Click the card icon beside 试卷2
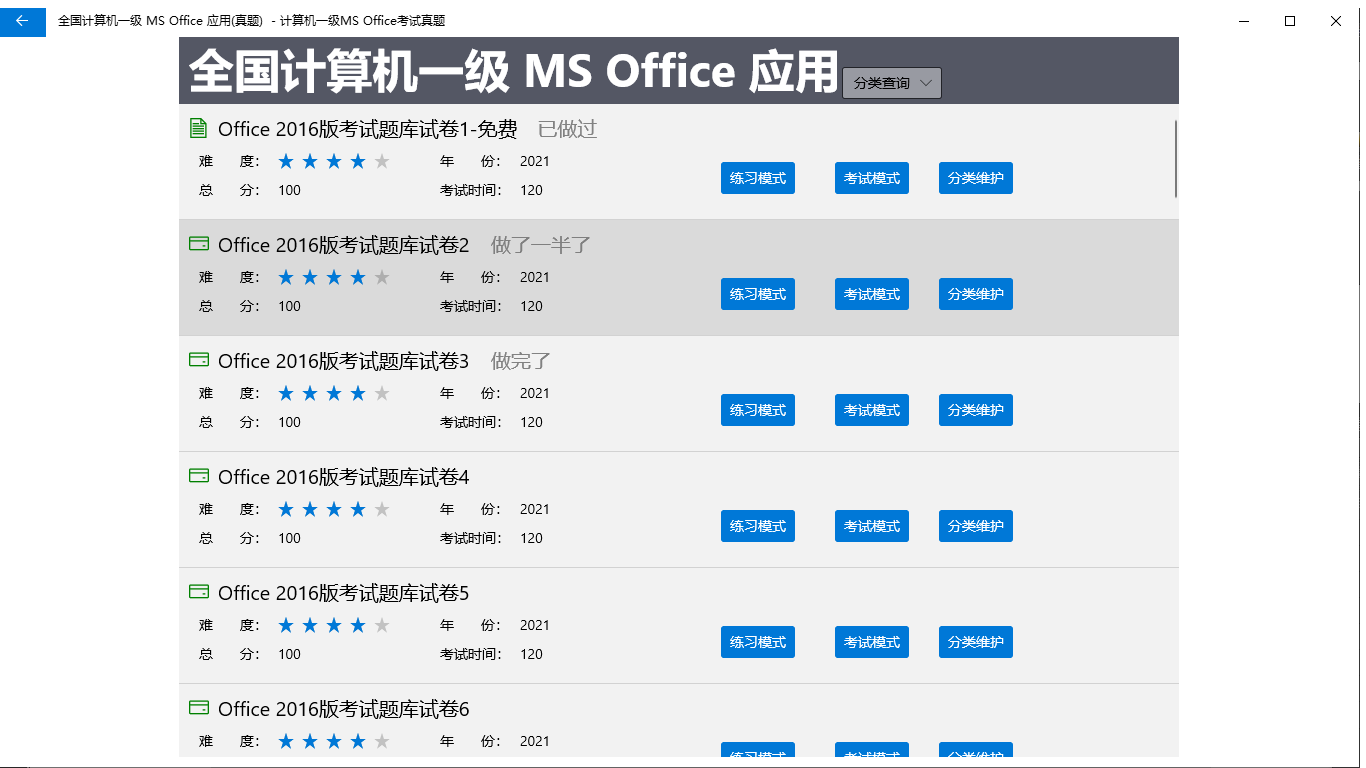The image size is (1366, 768). point(199,243)
